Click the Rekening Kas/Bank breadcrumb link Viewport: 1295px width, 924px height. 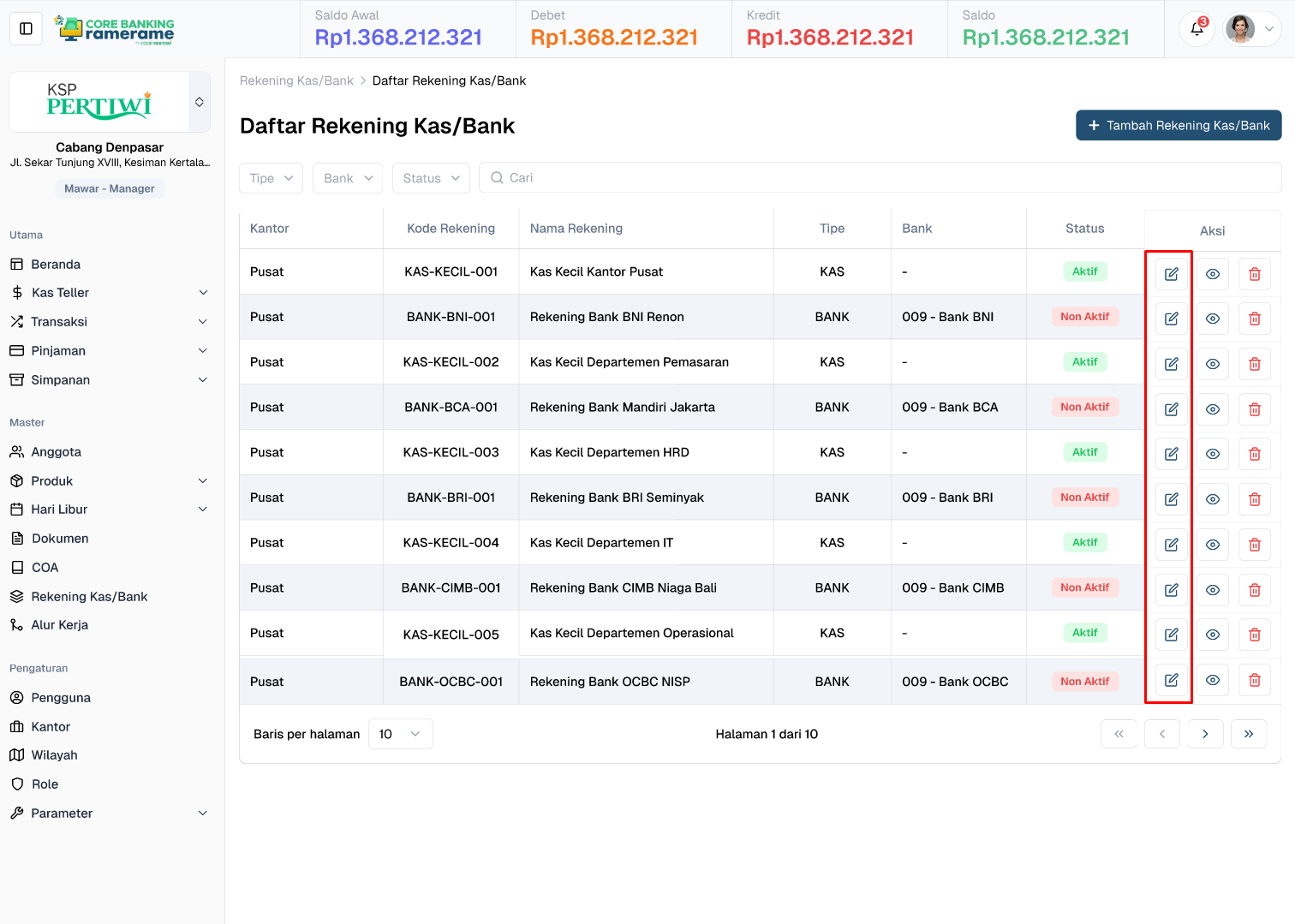[296, 80]
